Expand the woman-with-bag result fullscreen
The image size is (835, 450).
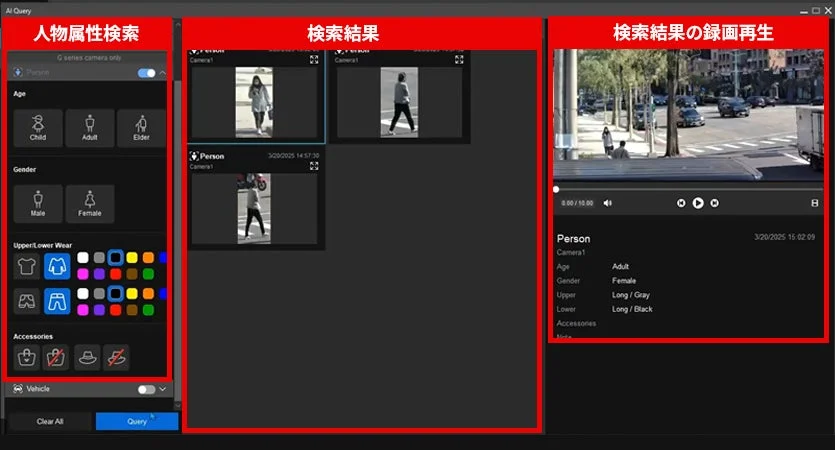pyautogui.click(x=314, y=60)
